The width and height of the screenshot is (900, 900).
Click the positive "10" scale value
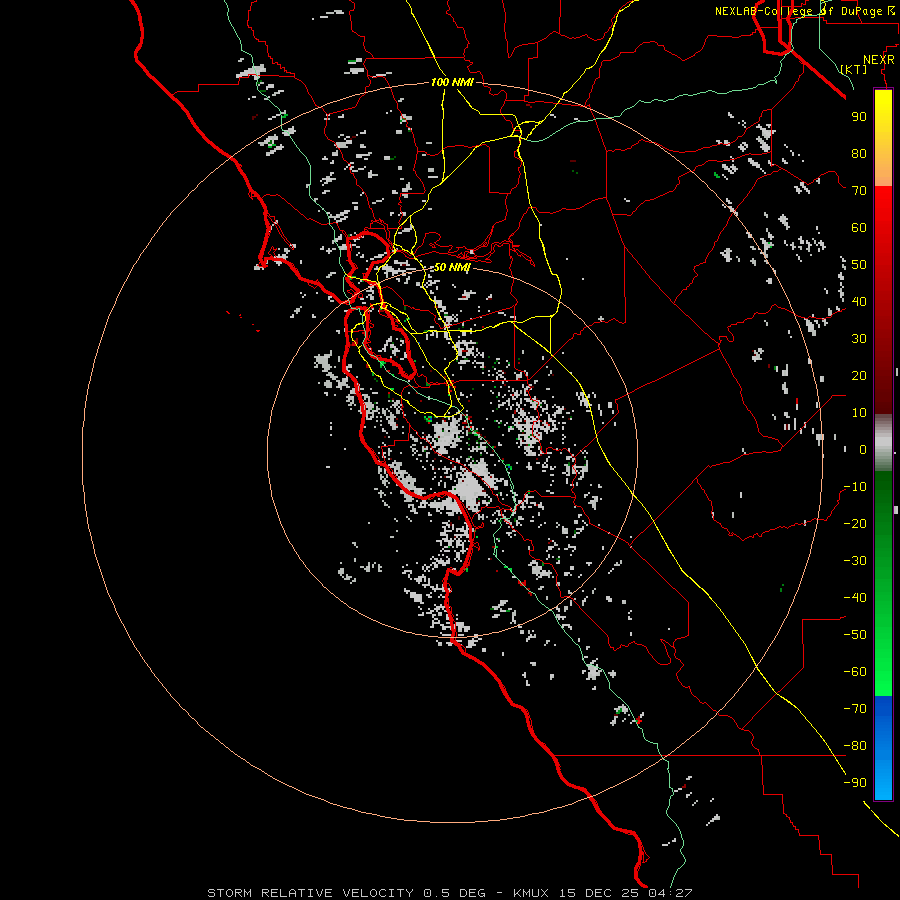(x=859, y=413)
